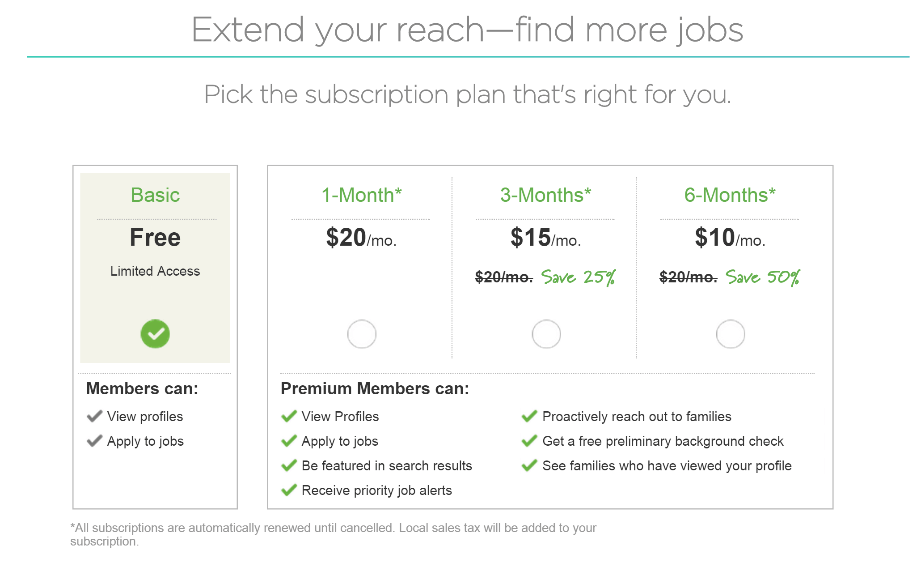
Task: Click checkmark for Be featured in search results
Action: point(289,466)
